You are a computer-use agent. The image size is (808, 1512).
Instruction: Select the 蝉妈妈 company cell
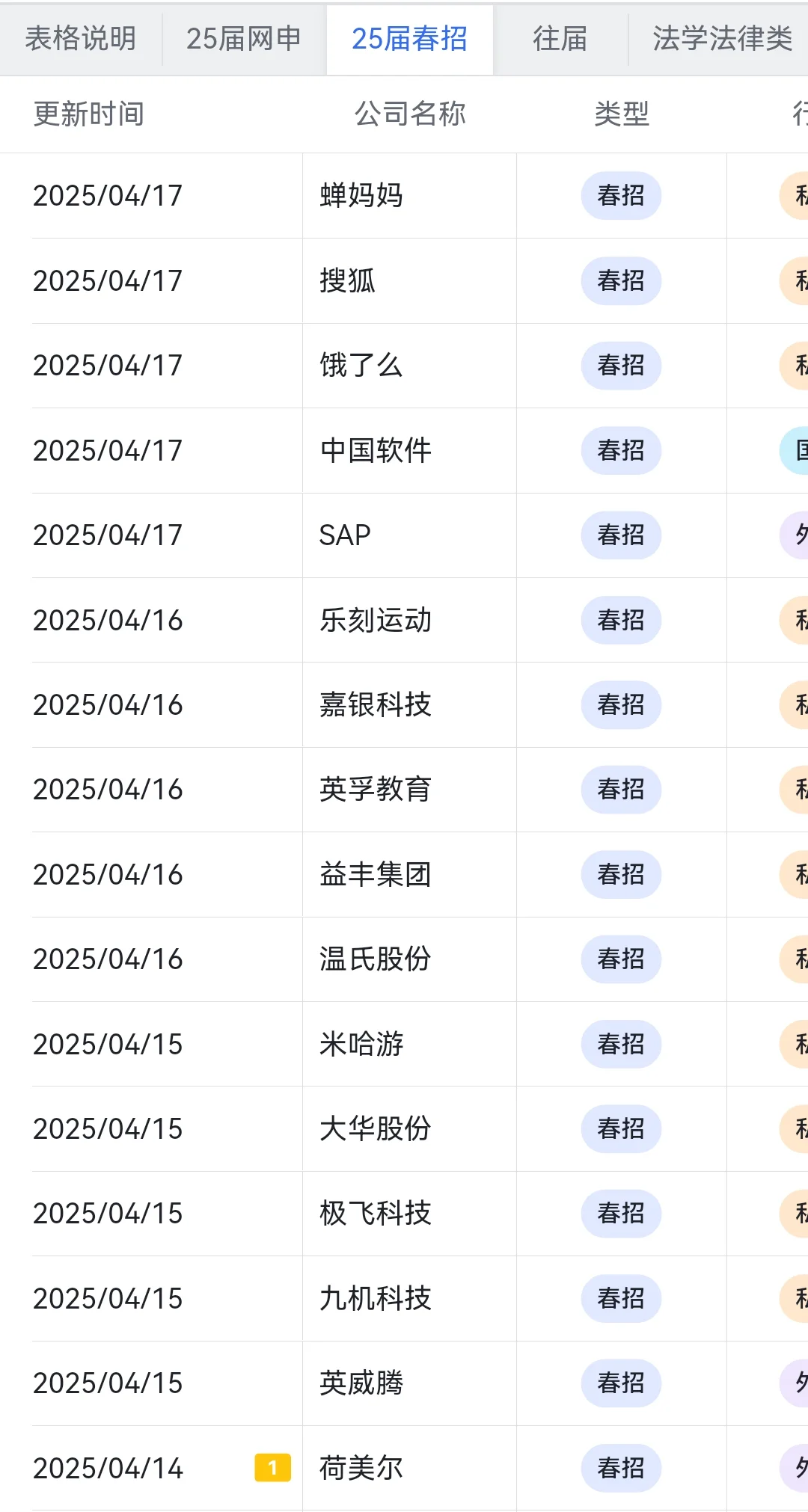(409, 196)
